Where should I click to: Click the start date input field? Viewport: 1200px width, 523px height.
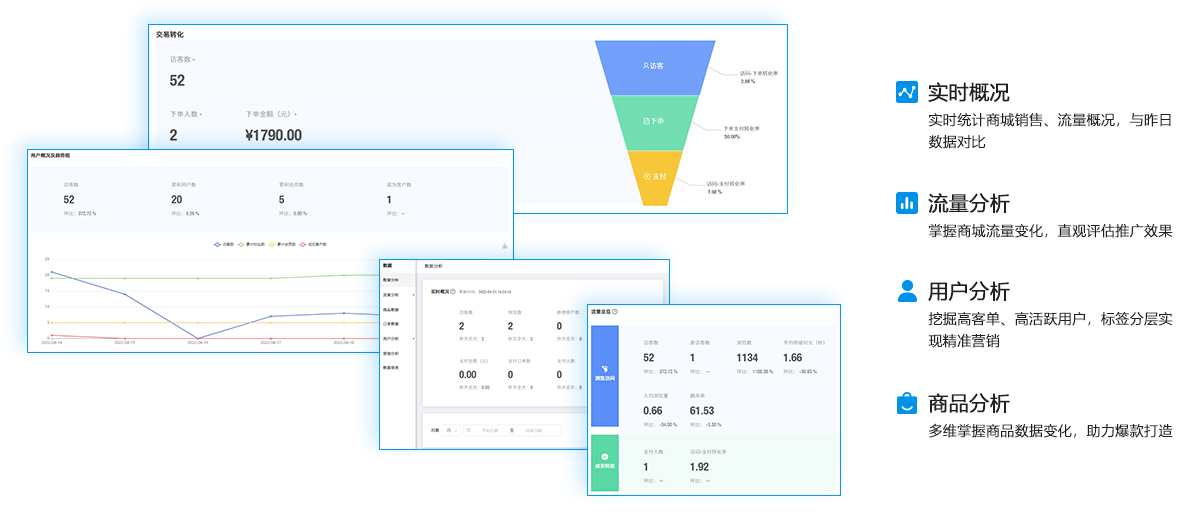tap(490, 431)
